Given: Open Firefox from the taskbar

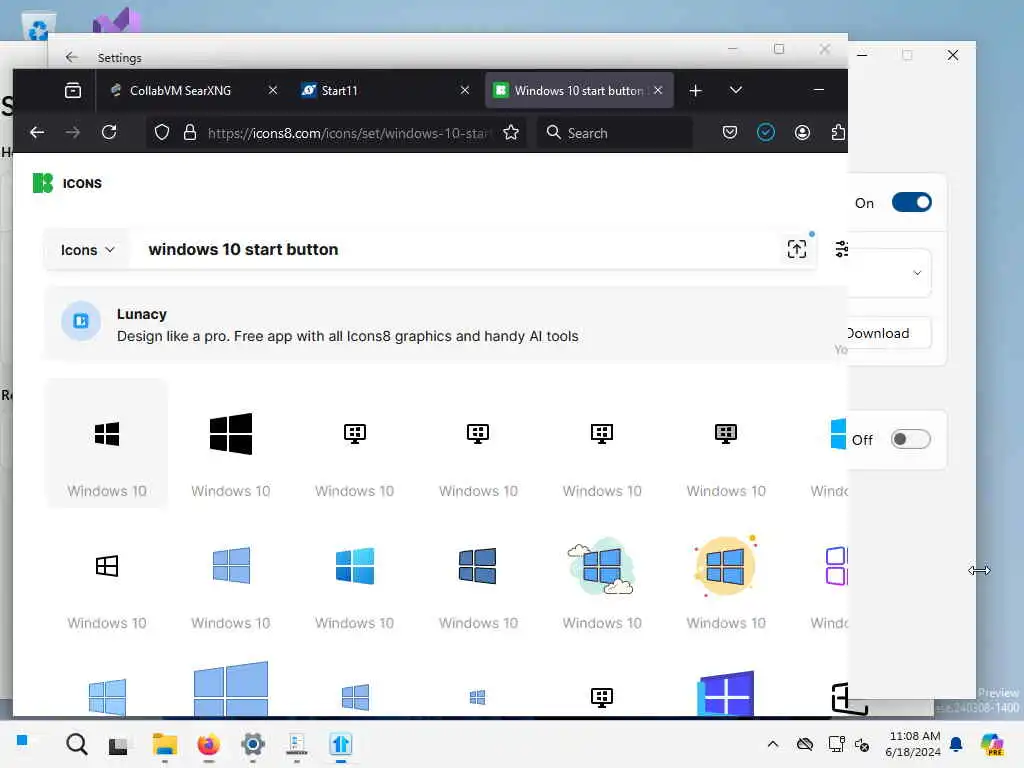Looking at the screenshot, I should coord(208,744).
